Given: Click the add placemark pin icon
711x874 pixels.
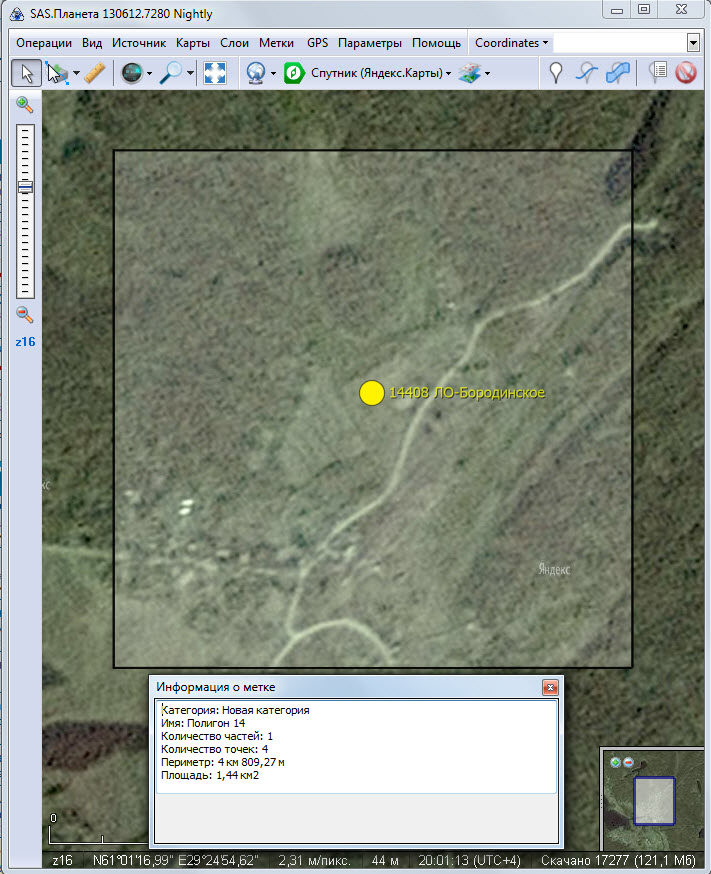Looking at the screenshot, I should tap(555, 73).
